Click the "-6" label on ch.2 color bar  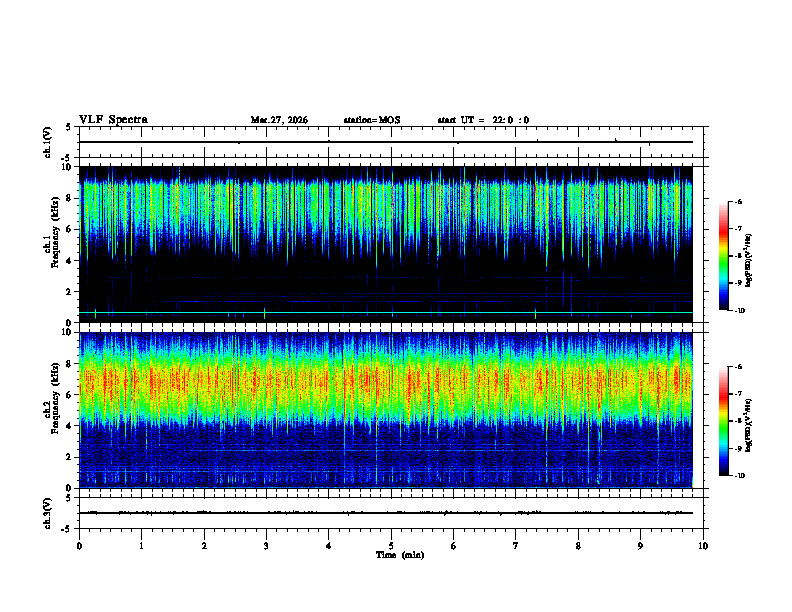[738, 367]
